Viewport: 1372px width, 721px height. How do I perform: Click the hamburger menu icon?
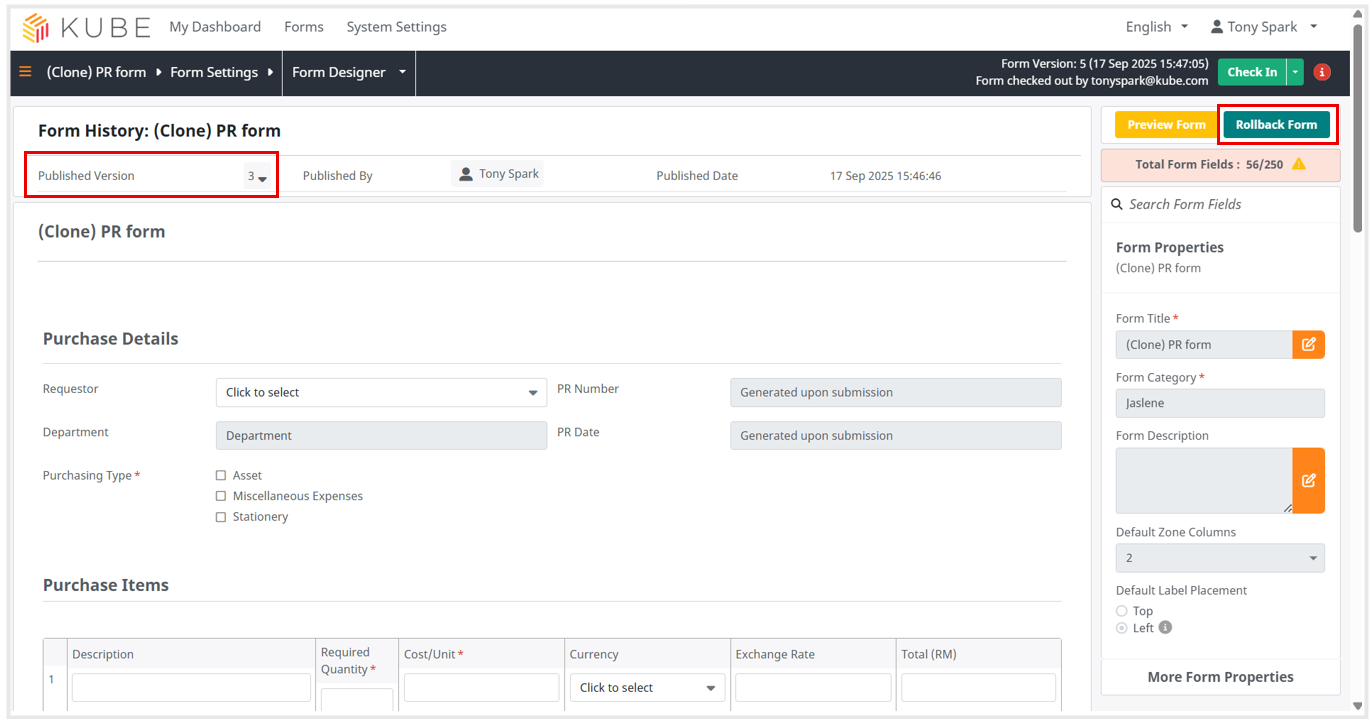26,72
